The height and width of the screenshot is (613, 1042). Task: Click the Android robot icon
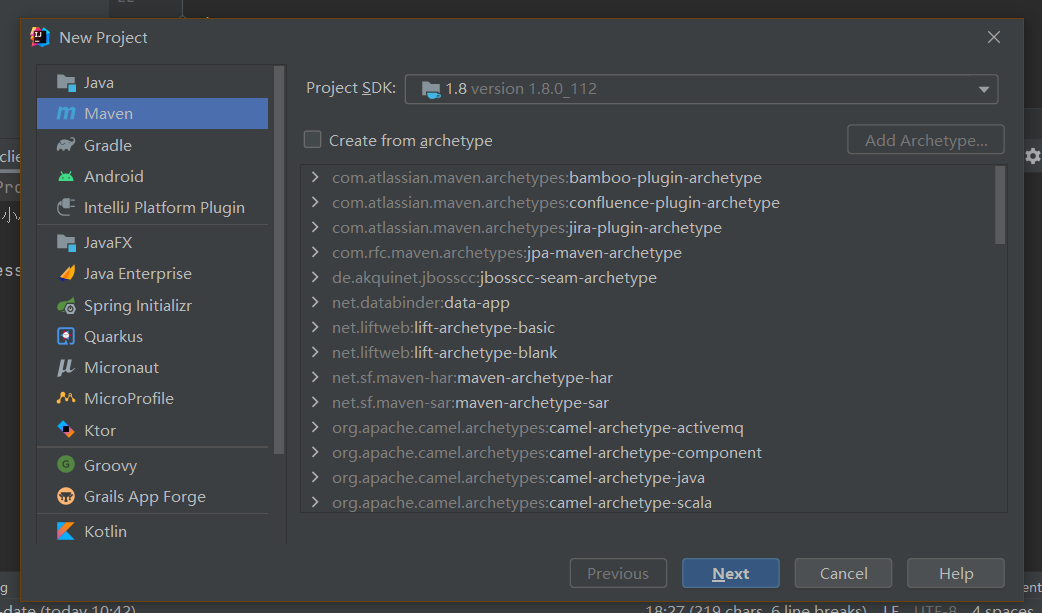(x=66, y=176)
